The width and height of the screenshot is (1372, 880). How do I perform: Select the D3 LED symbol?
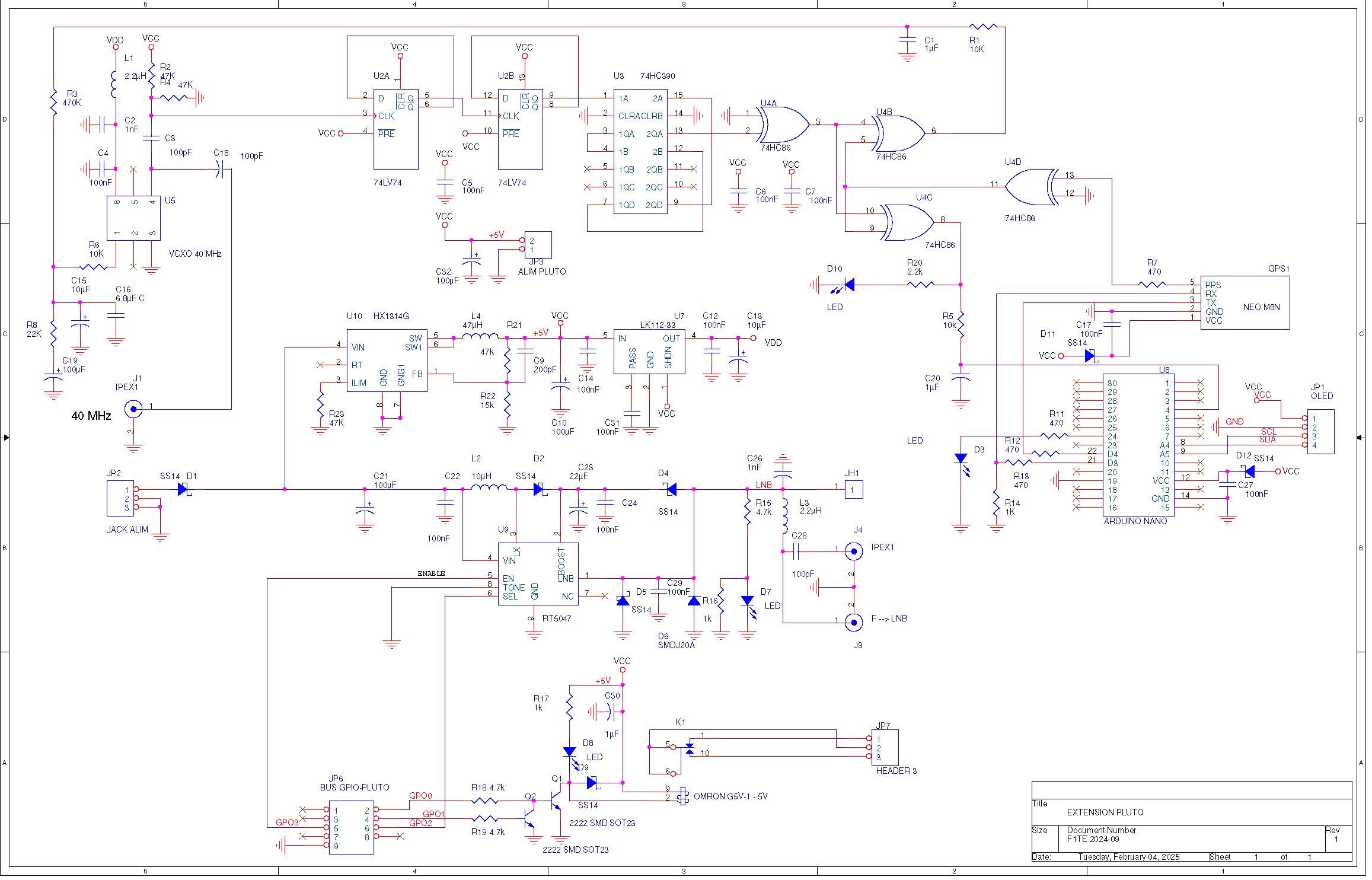point(963,464)
